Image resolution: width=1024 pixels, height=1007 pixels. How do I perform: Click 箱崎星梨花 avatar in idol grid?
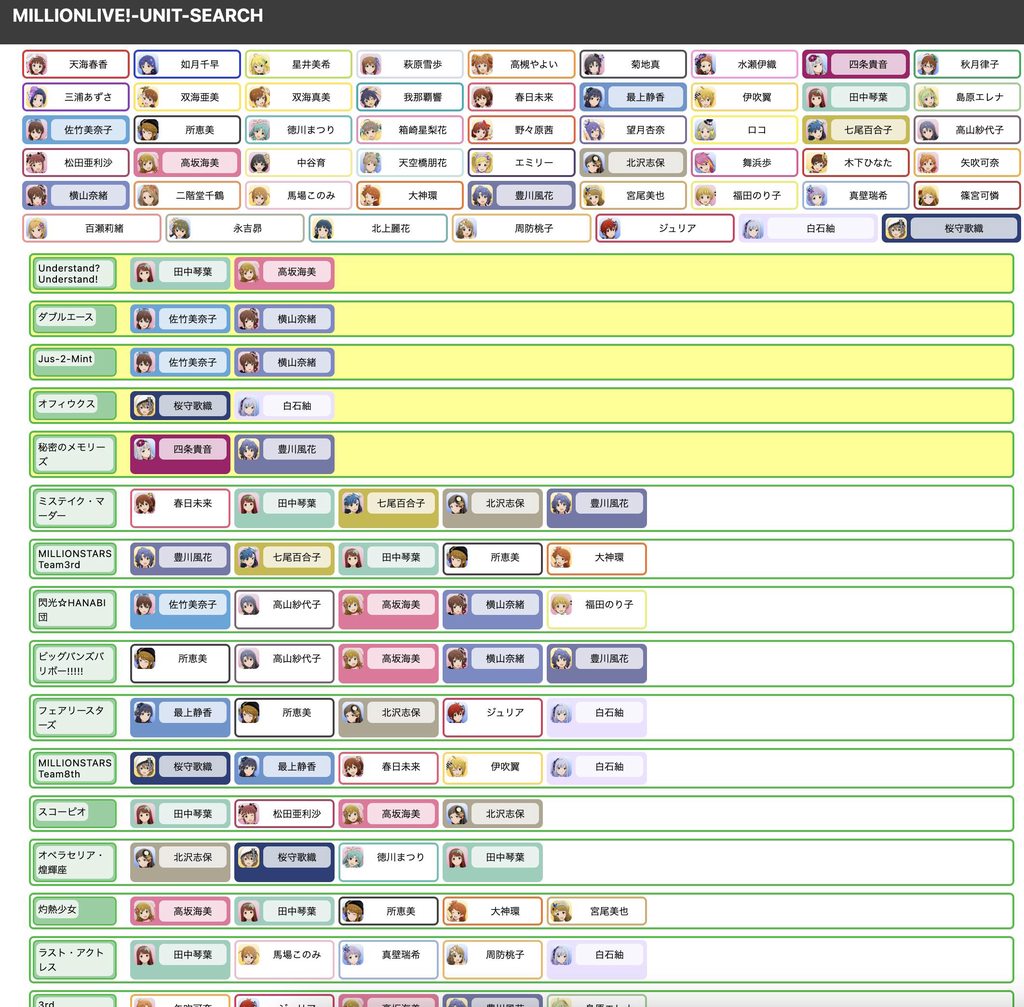[x=370, y=130]
